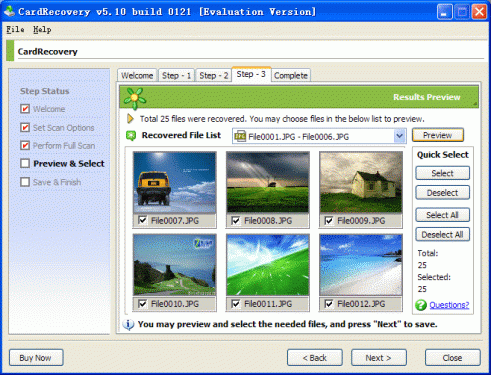
Task: Click the green flower icon in Results Preview banner
Action: tap(134, 98)
